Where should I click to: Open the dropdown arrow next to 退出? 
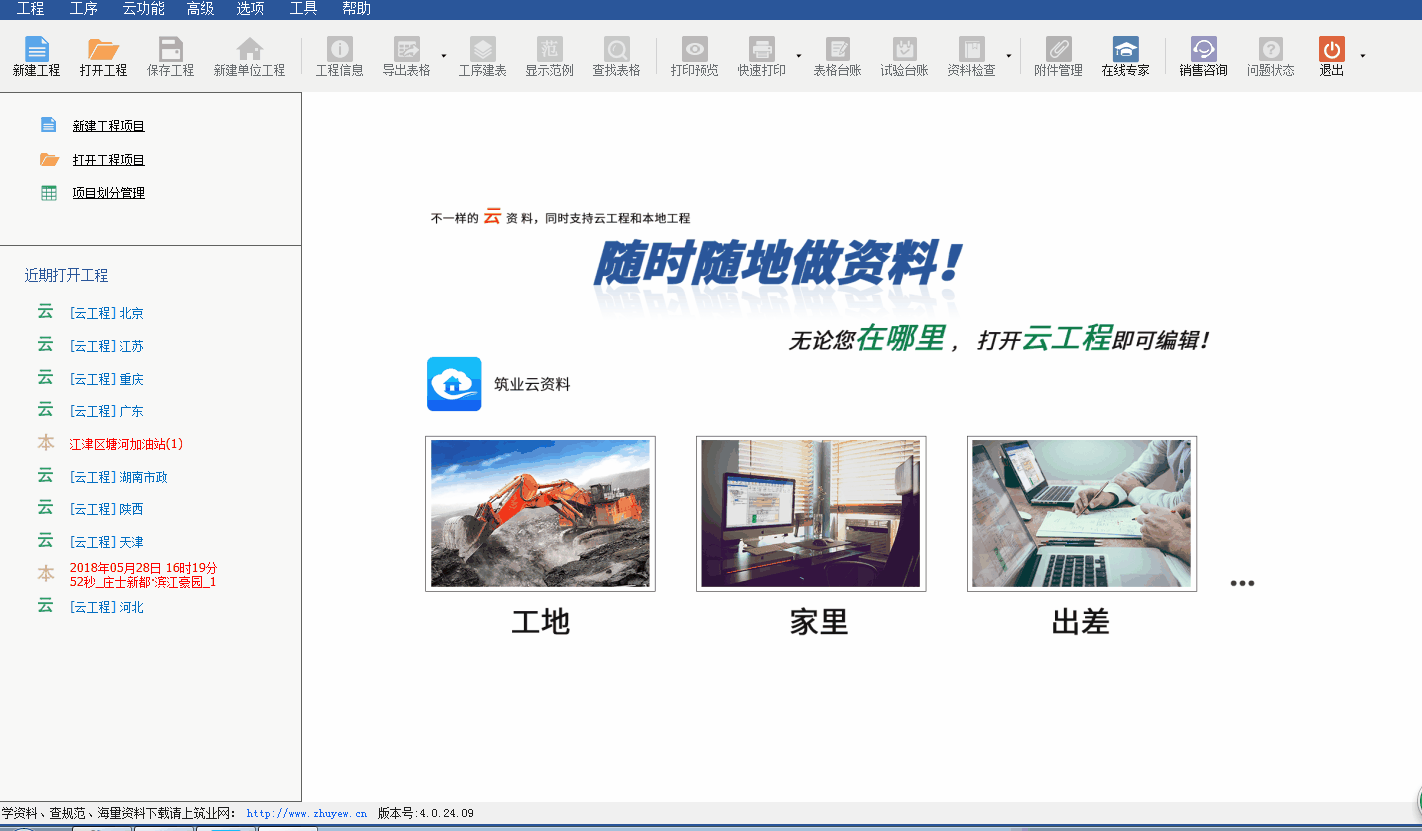pos(1362,56)
